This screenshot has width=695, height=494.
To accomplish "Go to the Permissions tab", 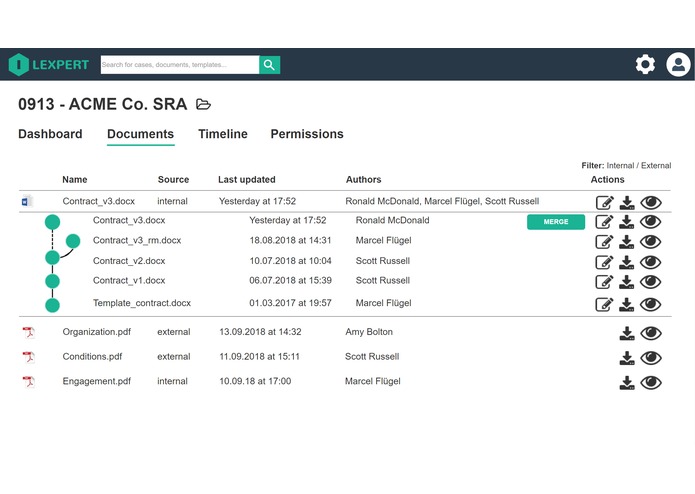I will (307, 134).
